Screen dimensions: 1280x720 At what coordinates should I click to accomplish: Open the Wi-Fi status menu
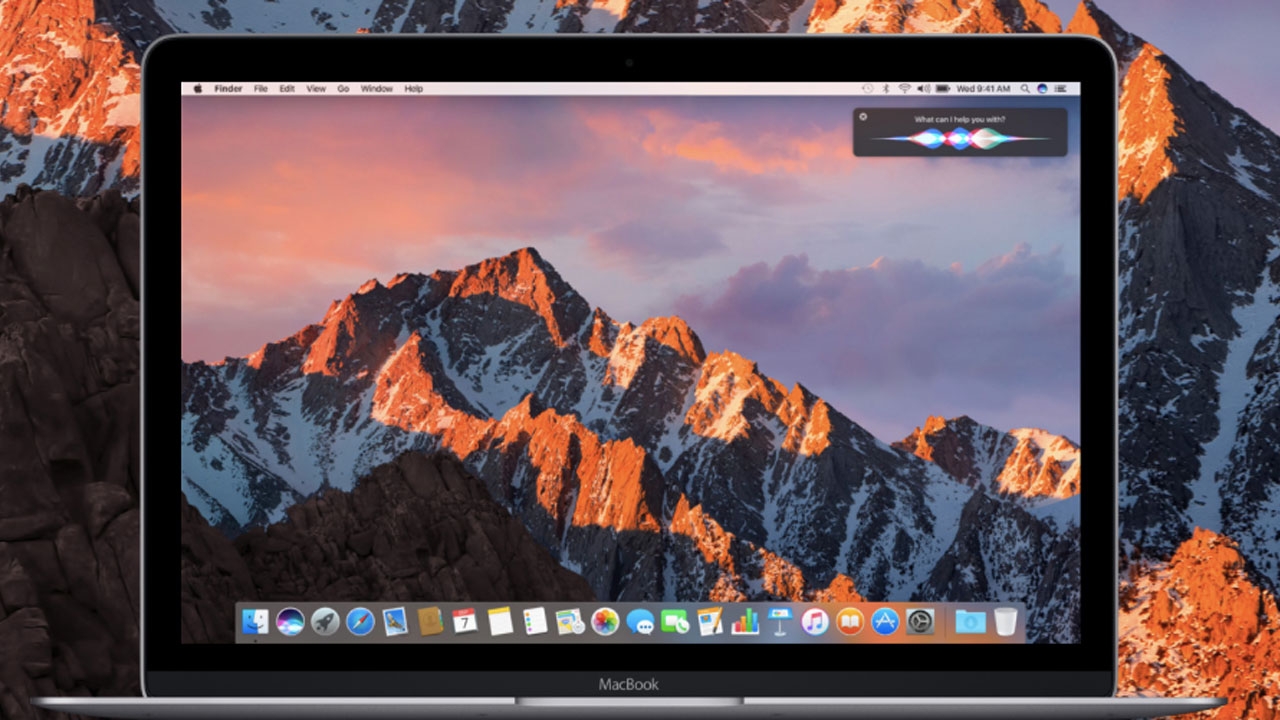(905, 89)
